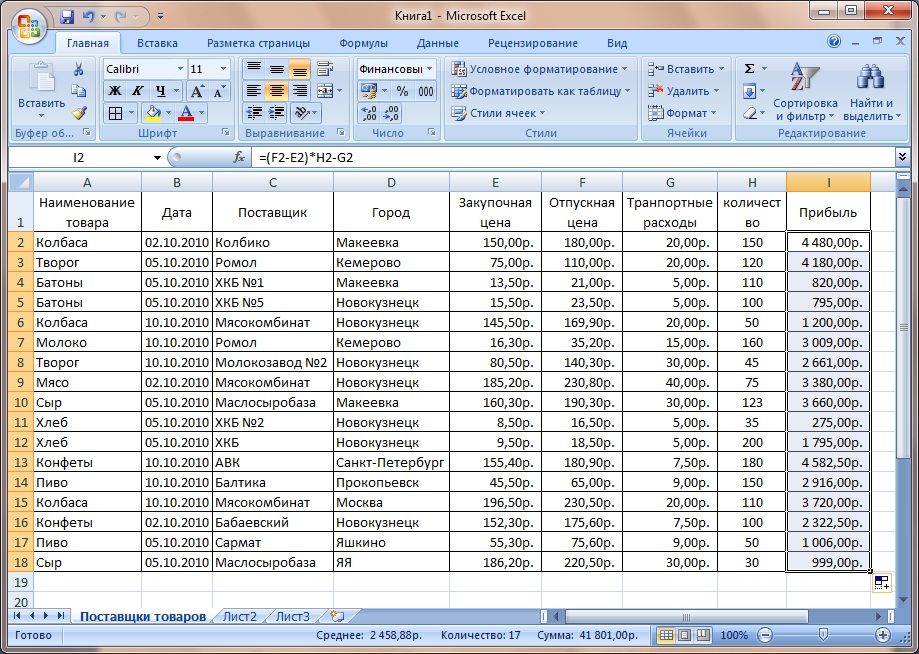Open the Вставка ribbon tab

(157, 43)
